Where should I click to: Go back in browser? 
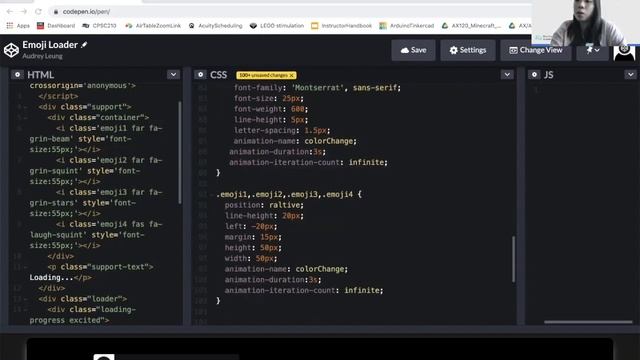click(9, 11)
